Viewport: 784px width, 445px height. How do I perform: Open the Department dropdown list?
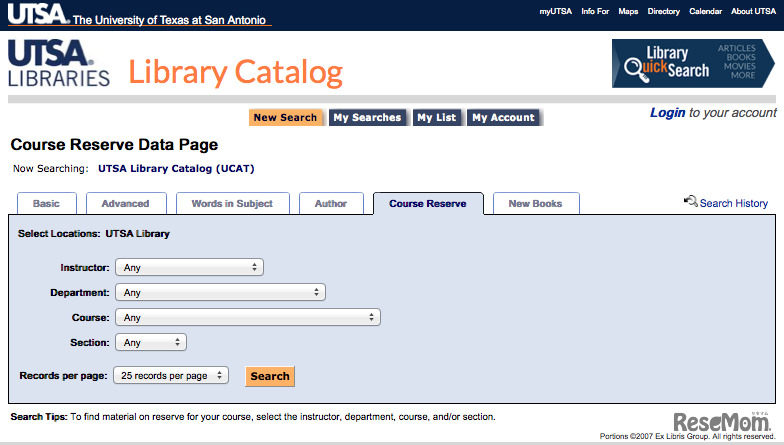click(221, 292)
